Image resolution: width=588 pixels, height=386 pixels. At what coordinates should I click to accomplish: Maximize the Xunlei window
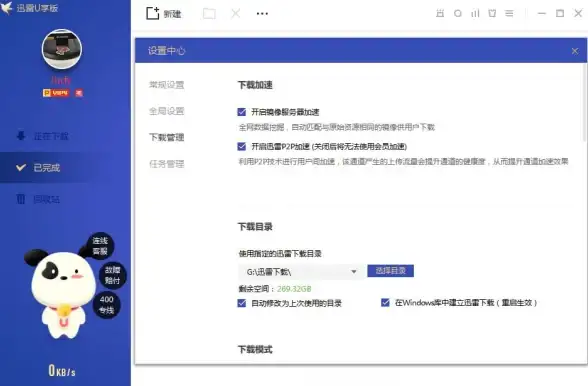click(x=560, y=14)
